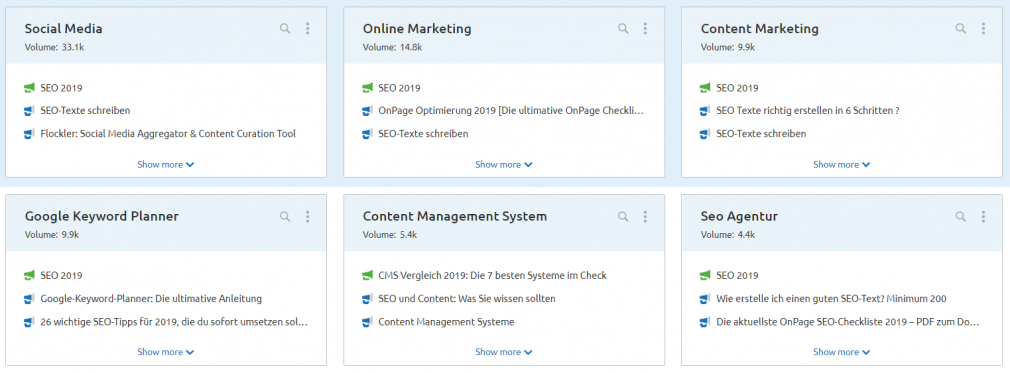Open the Content Management System card title
The image size is (1010, 373).
(x=455, y=216)
